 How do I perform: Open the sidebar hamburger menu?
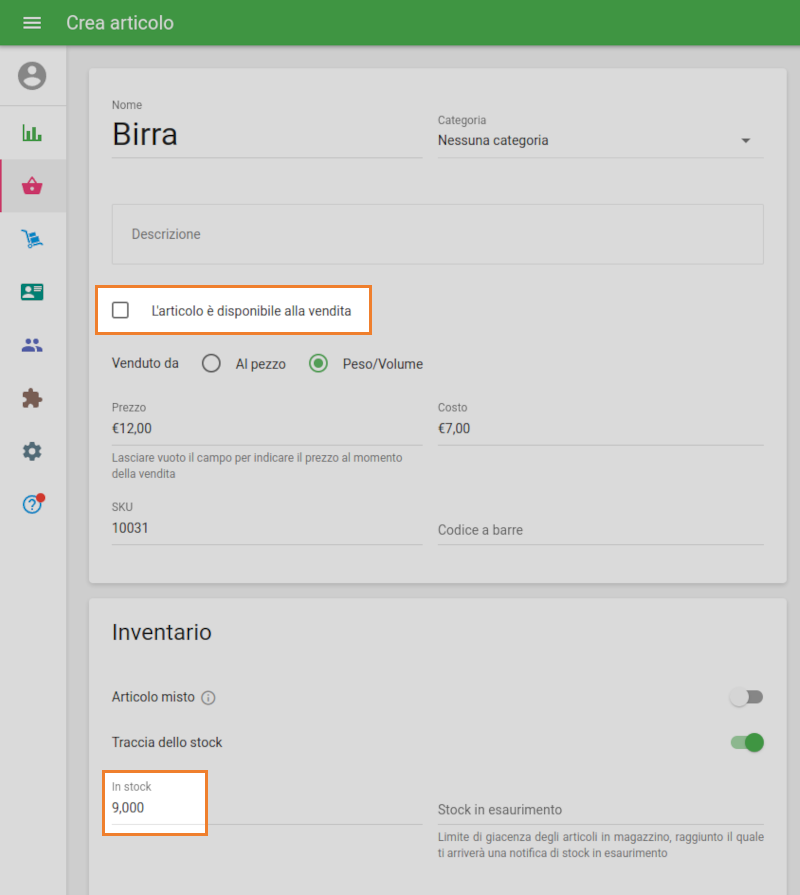[32, 22]
